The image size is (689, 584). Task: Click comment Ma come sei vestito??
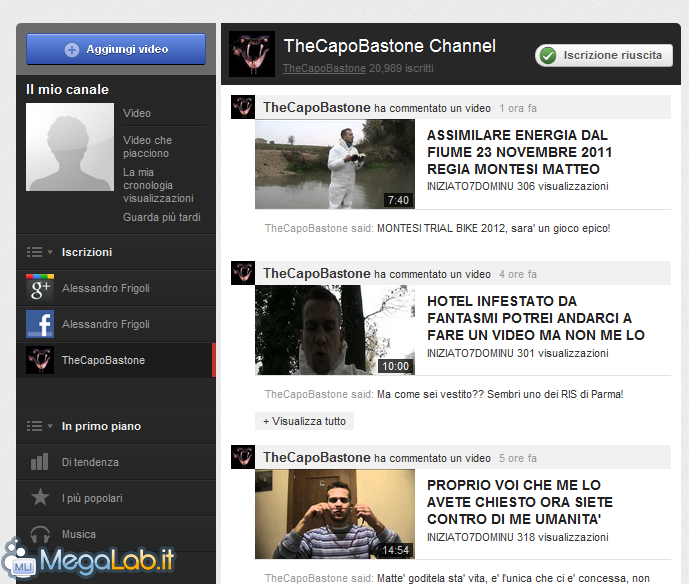tap(500, 395)
